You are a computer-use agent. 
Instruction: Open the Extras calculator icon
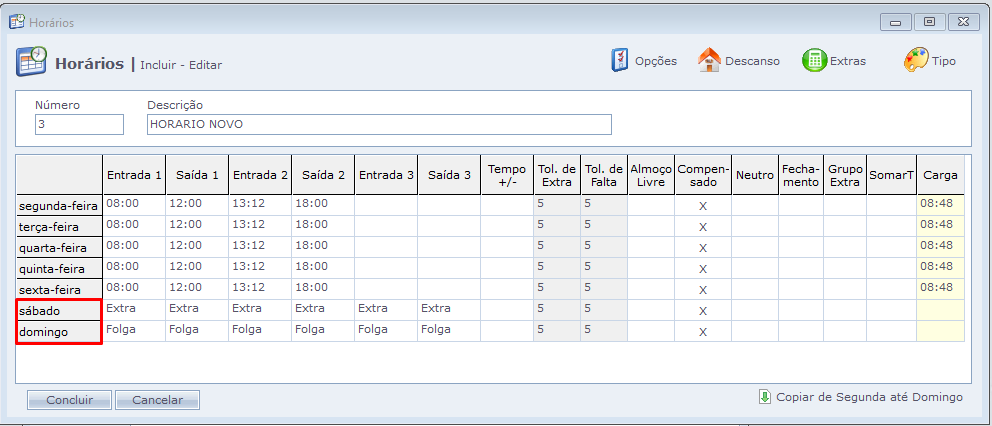[x=814, y=60]
